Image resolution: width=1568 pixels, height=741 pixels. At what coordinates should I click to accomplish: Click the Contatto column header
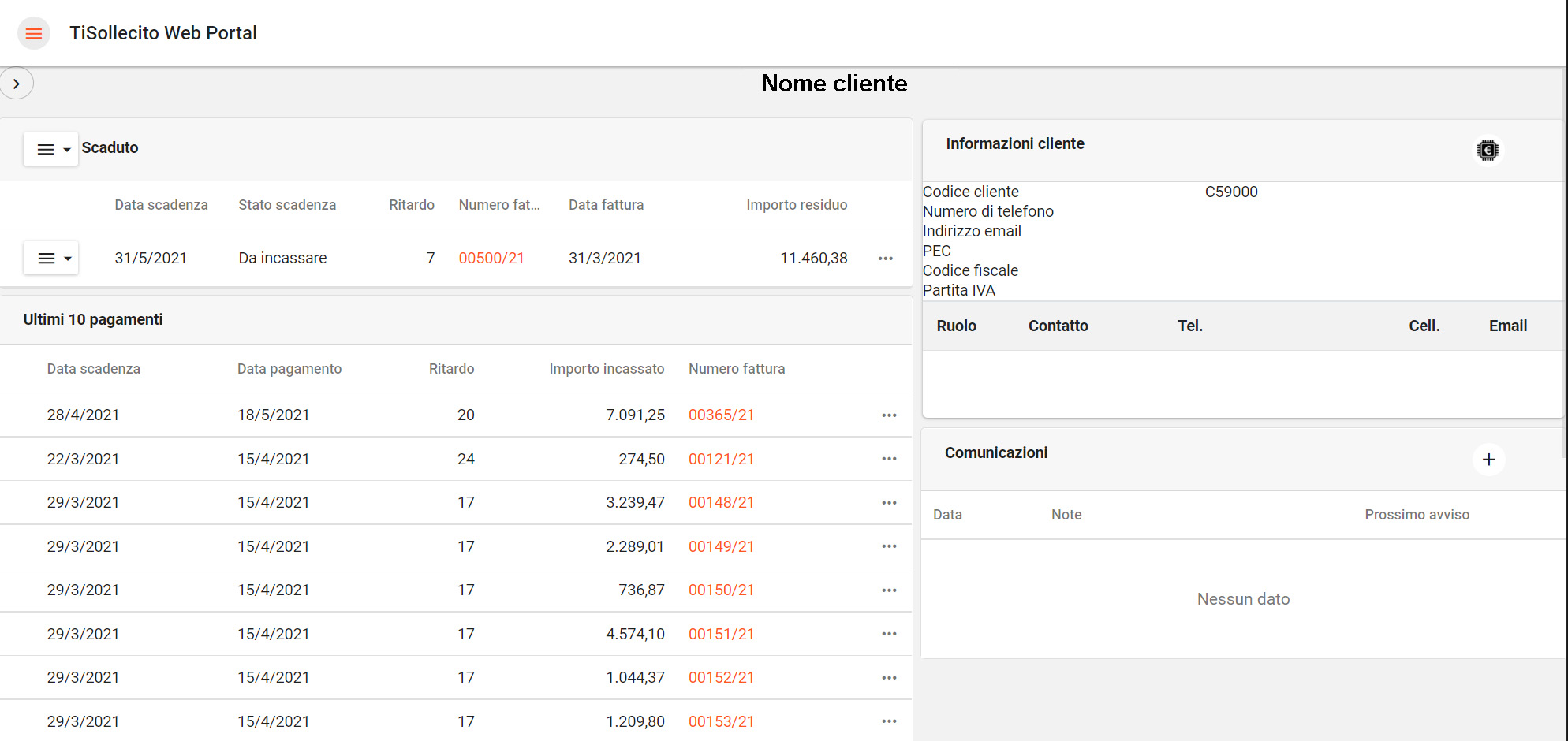pyautogui.click(x=1058, y=326)
